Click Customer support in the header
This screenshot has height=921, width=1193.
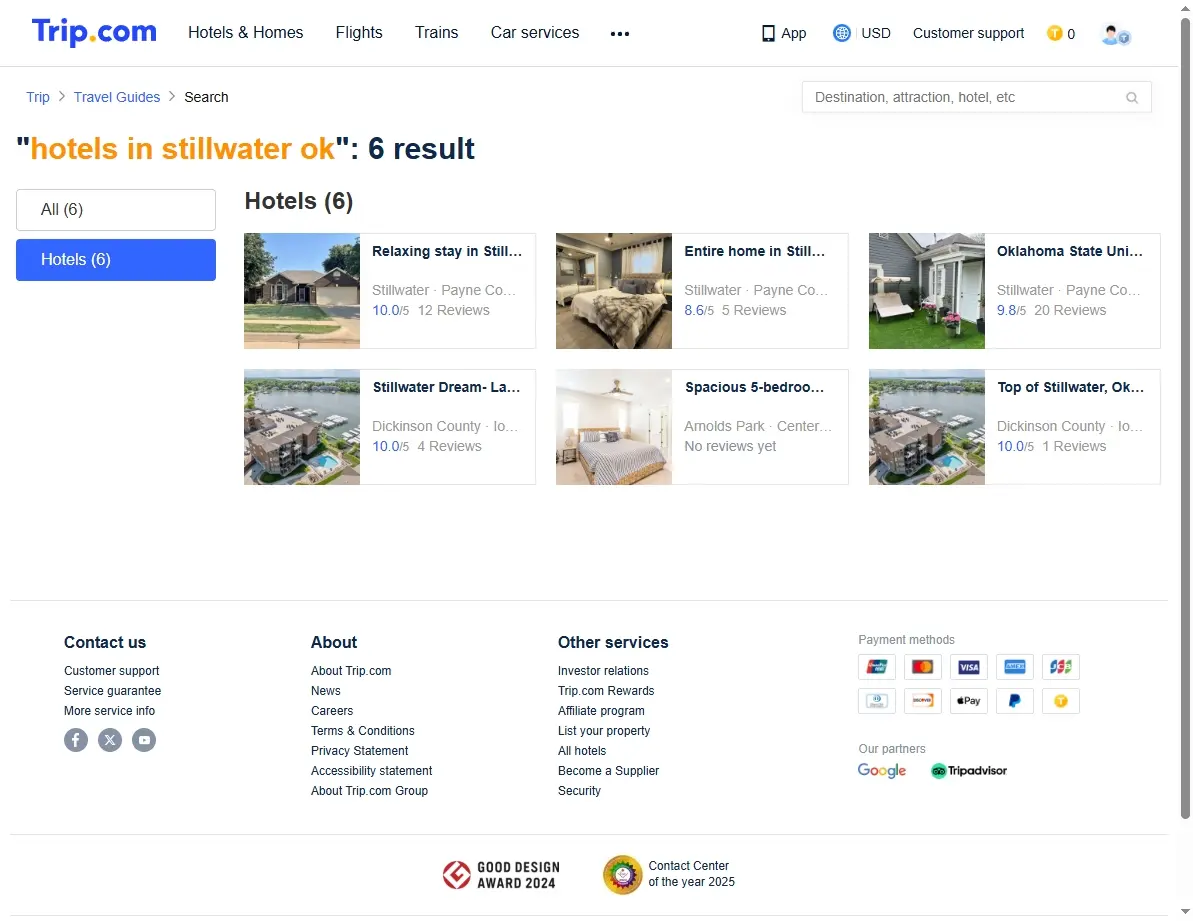(969, 33)
